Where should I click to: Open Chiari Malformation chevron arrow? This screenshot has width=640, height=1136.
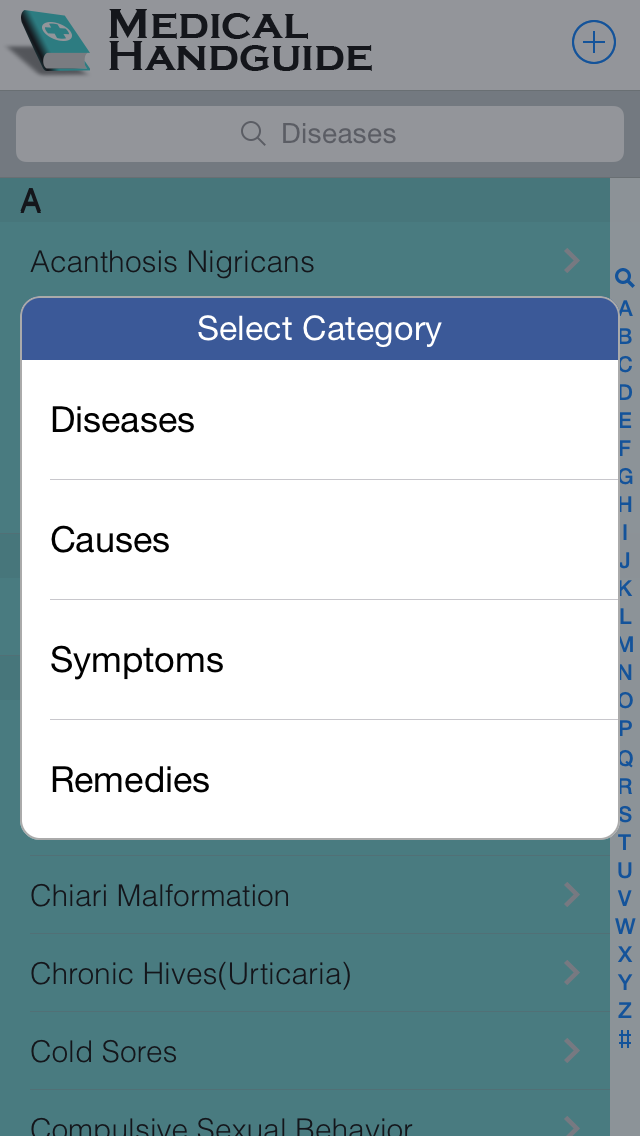pos(572,895)
